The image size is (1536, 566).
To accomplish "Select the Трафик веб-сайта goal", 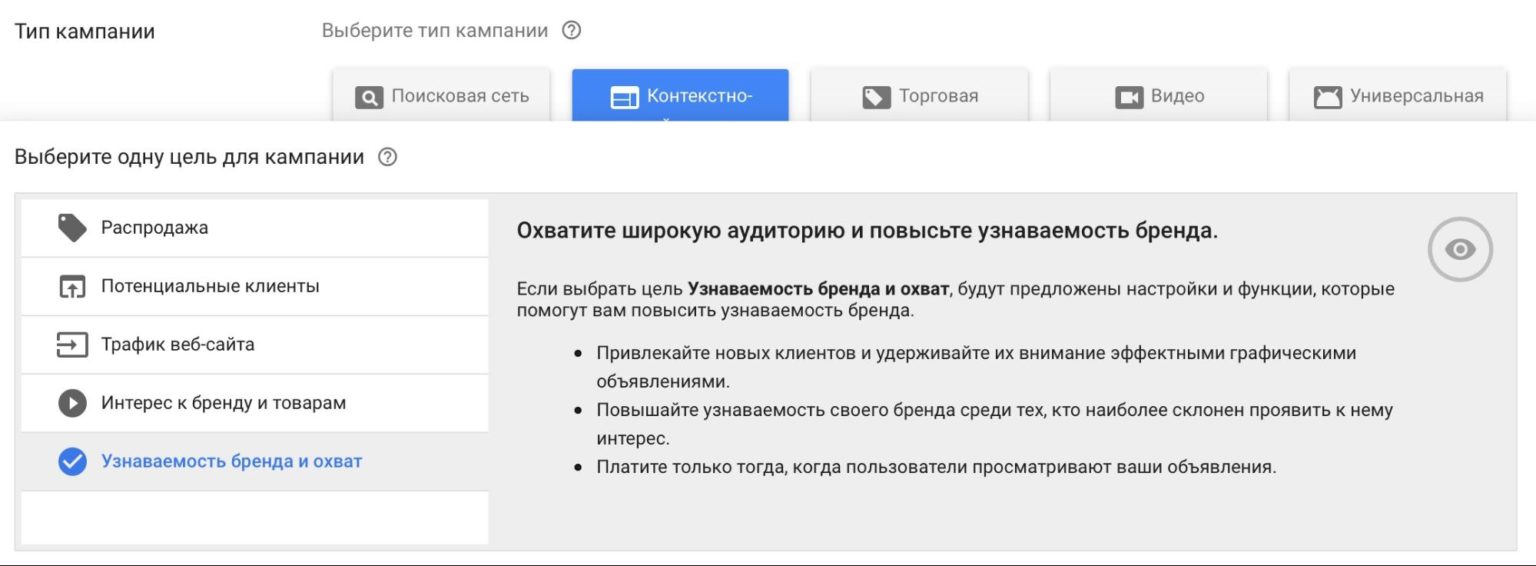I will [x=255, y=345].
